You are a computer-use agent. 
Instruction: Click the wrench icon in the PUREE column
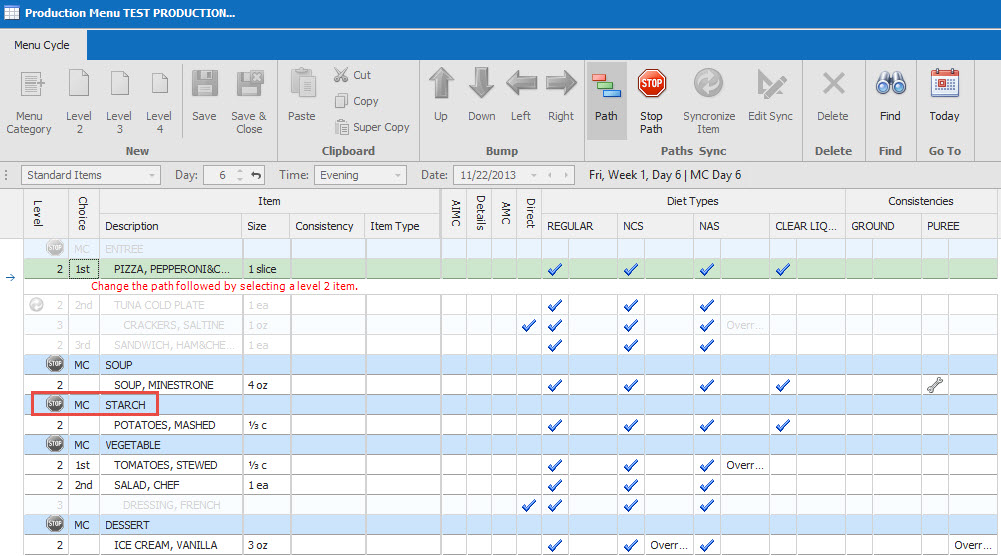click(935, 385)
